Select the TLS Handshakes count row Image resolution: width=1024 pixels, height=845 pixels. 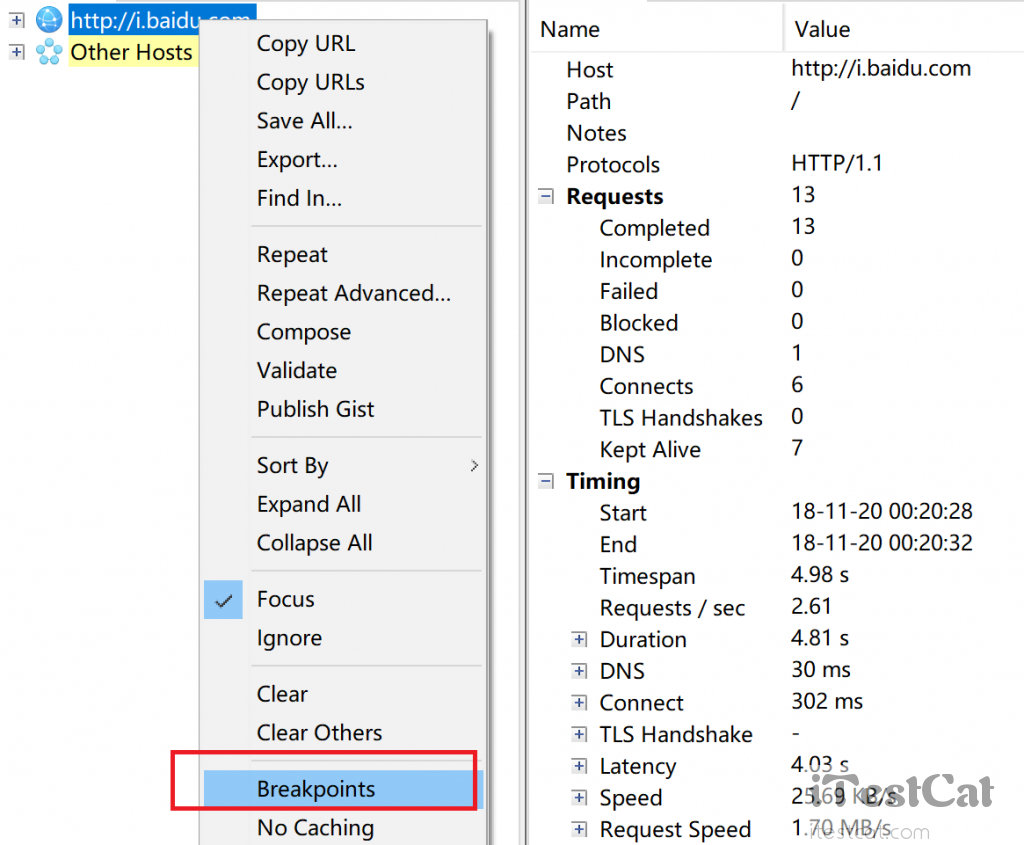[x=777, y=418]
